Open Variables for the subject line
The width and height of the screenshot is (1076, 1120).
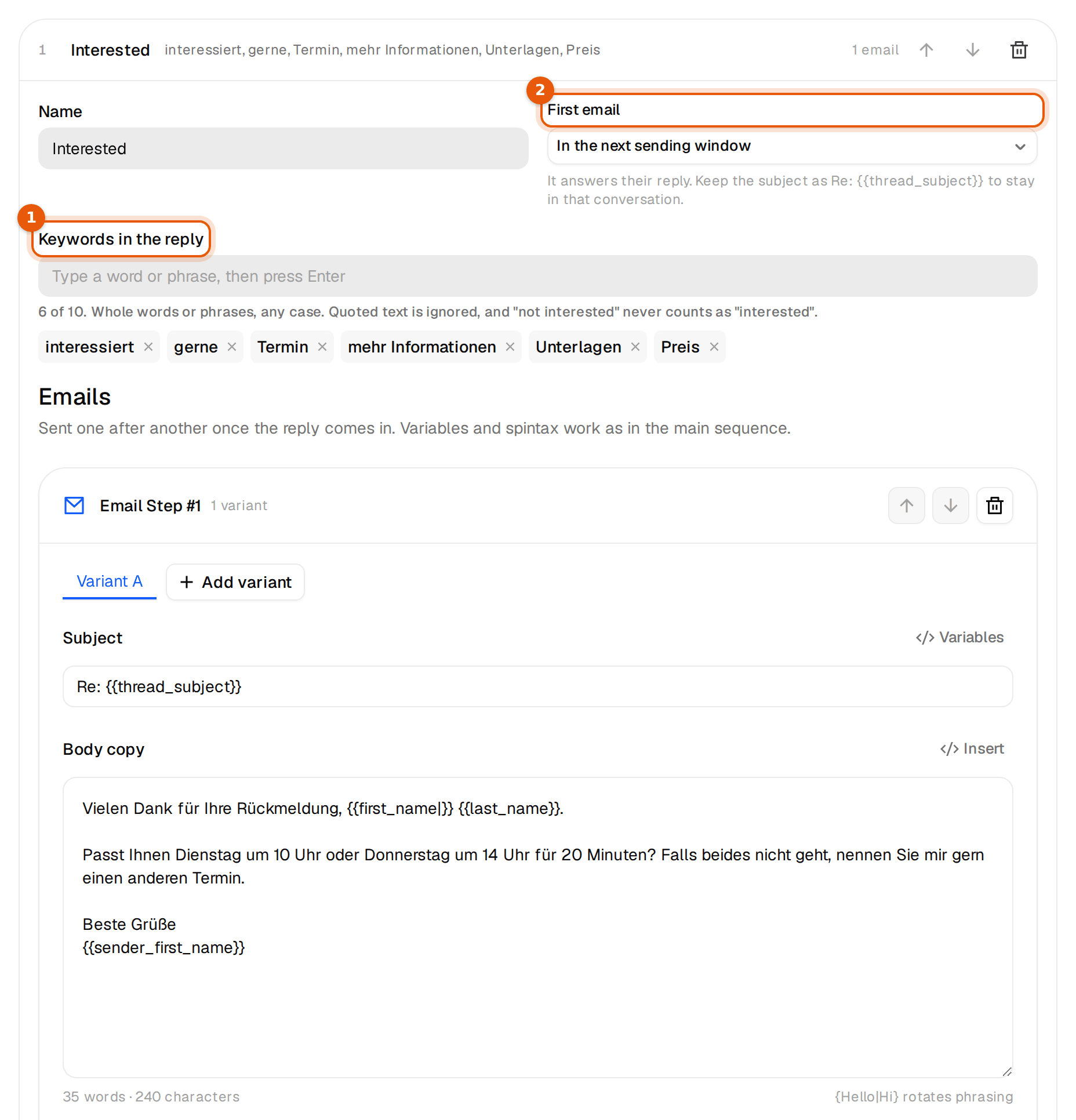960,637
